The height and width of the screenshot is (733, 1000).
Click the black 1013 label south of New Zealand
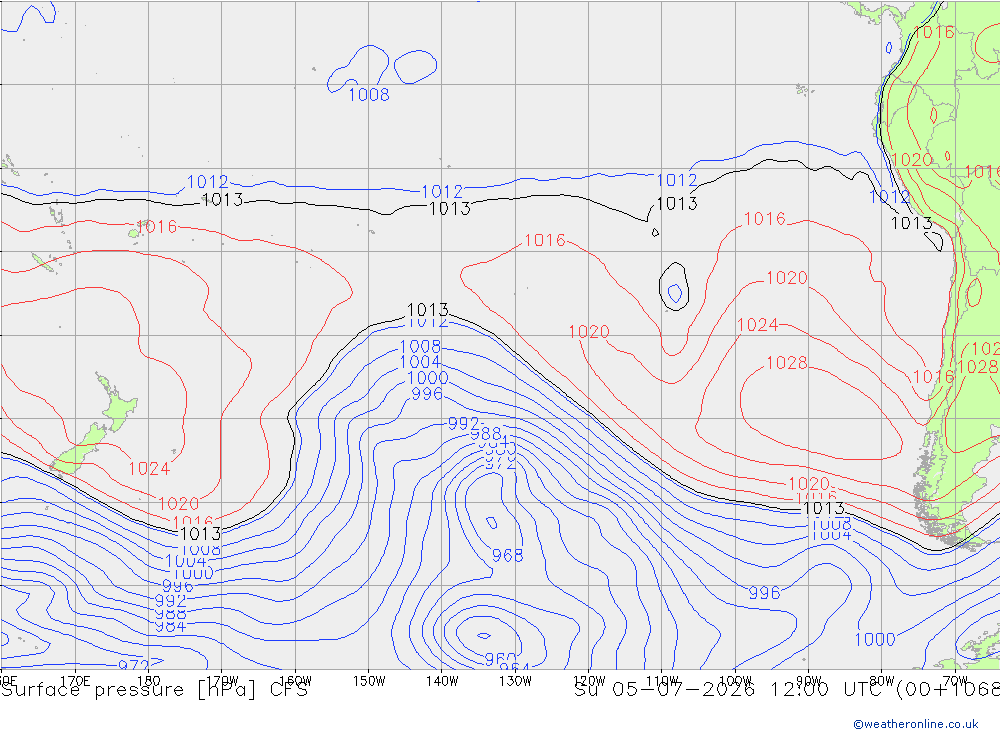click(x=201, y=533)
